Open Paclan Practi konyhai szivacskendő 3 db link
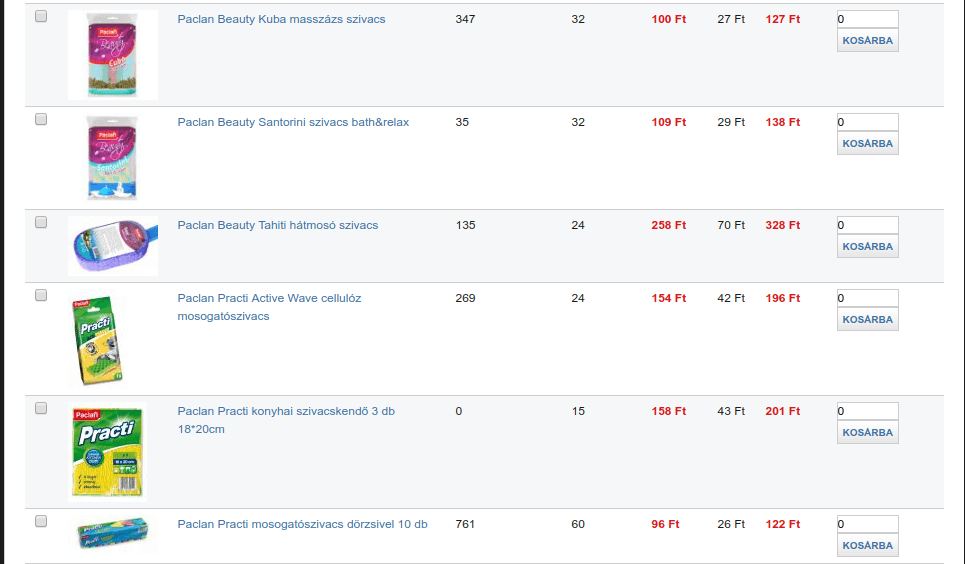The height and width of the screenshot is (564, 965). tap(286, 420)
